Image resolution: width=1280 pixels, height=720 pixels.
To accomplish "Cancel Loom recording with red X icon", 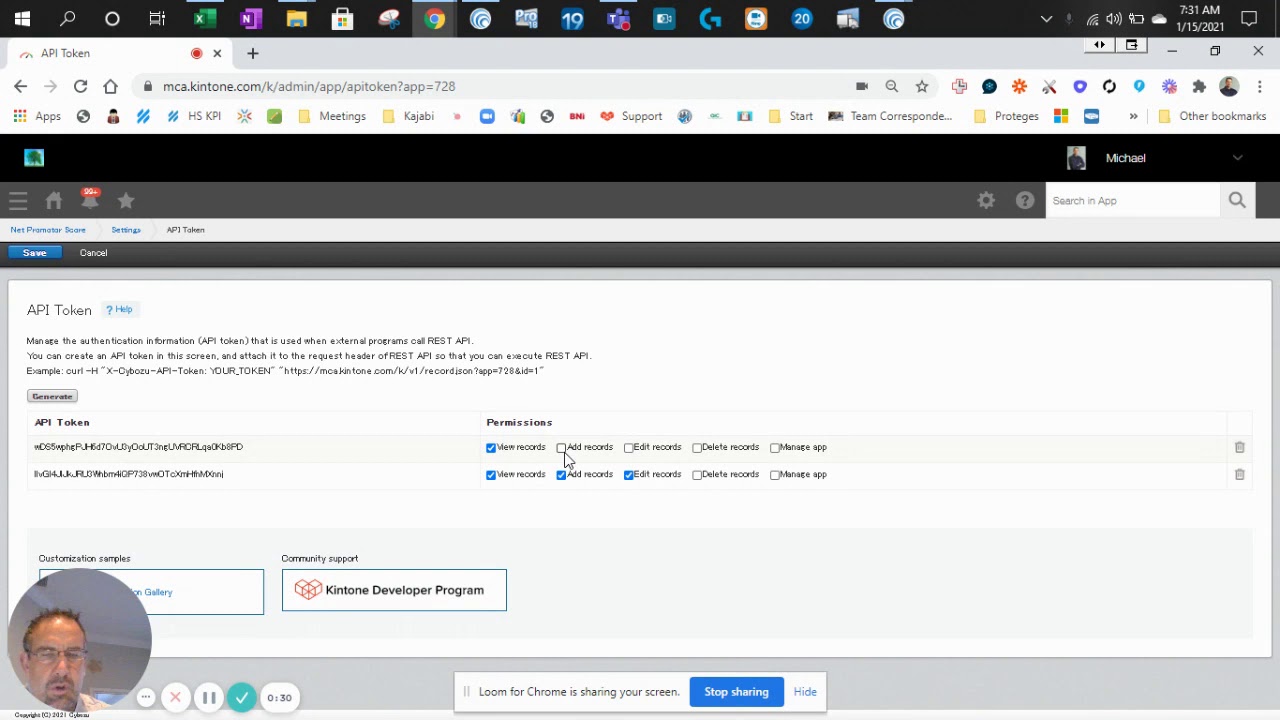I will point(175,698).
